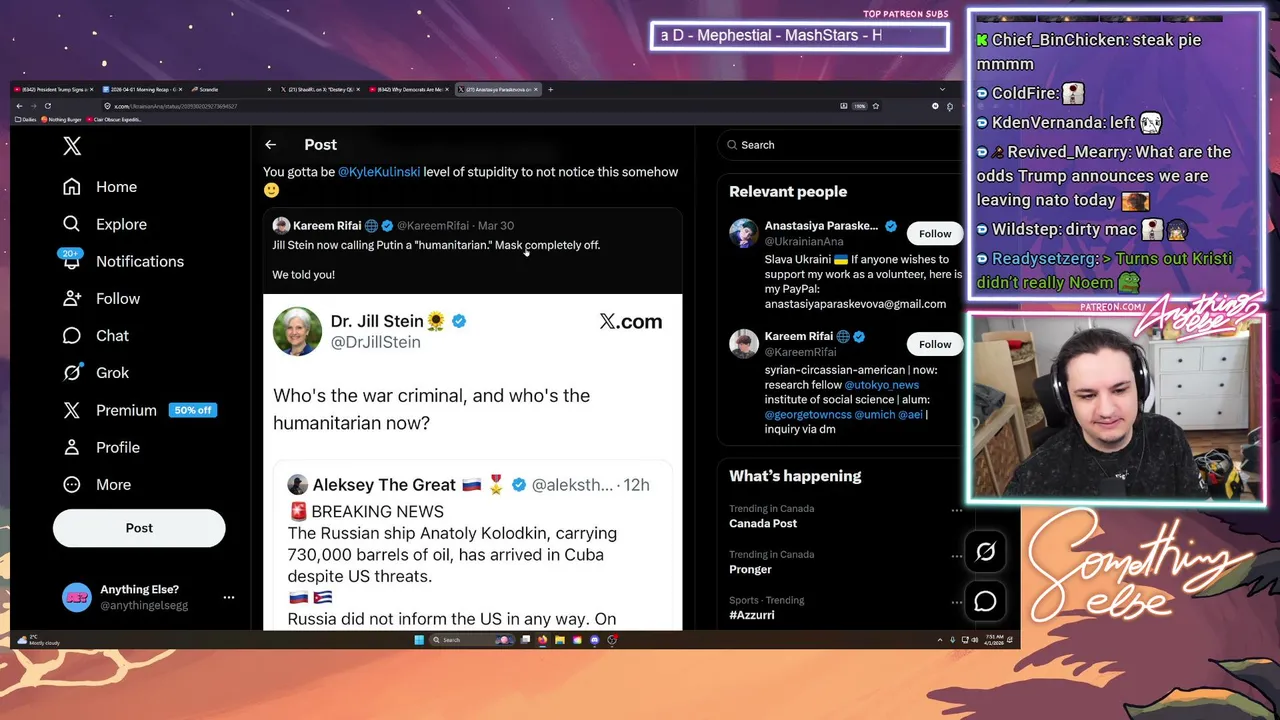This screenshot has height=720, width=1280.
Task: Click the @aei link in the bio
Action: click(x=910, y=414)
